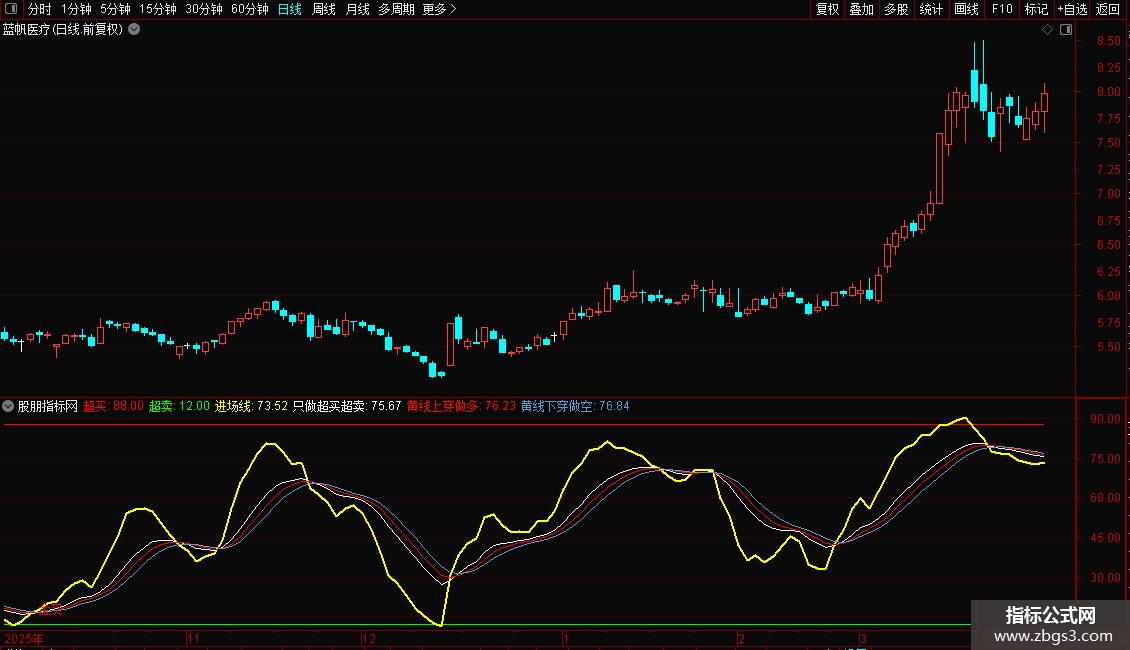Select the 日线 daily chart tab
The height and width of the screenshot is (650, 1130).
pyautogui.click(x=290, y=9)
